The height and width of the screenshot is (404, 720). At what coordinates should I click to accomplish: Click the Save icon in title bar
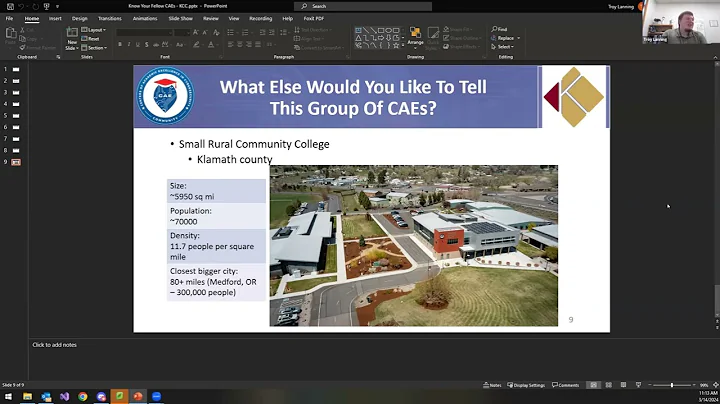10,6
